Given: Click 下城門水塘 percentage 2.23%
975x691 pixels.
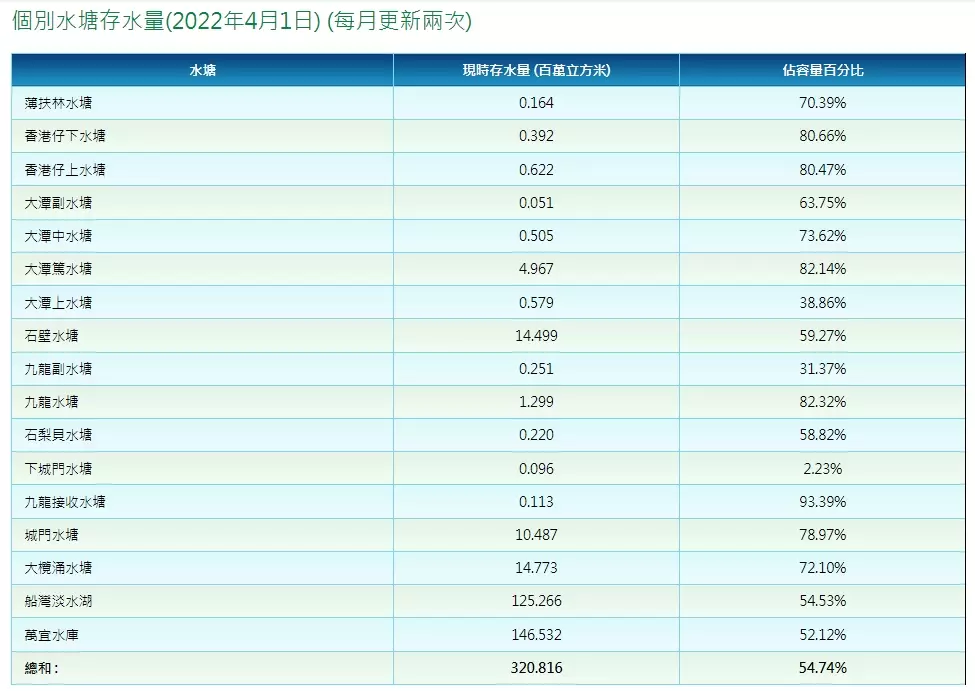Looking at the screenshot, I should point(823,468).
